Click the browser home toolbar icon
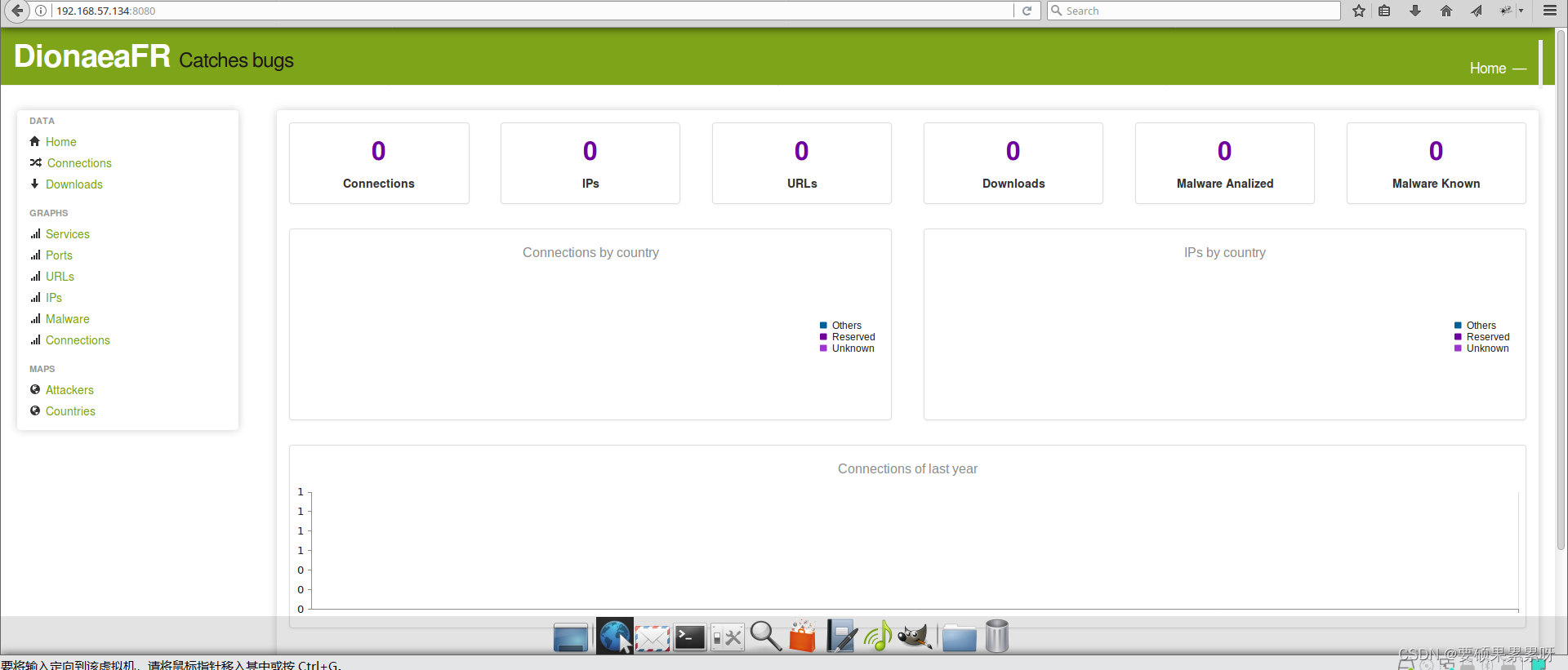The width and height of the screenshot is (1568, 670). [1446, 11]
